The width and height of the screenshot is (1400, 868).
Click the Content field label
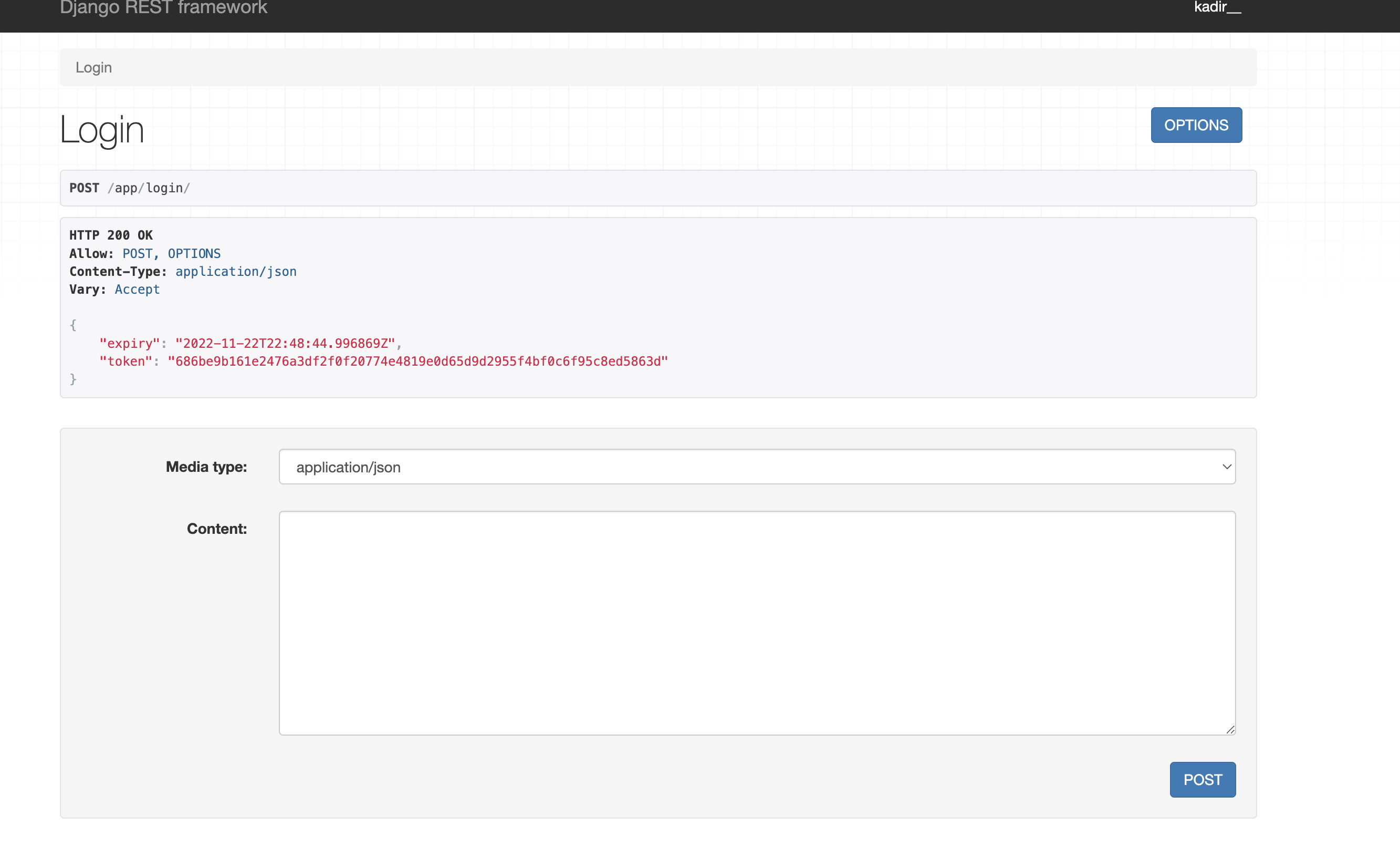(216, 528)
